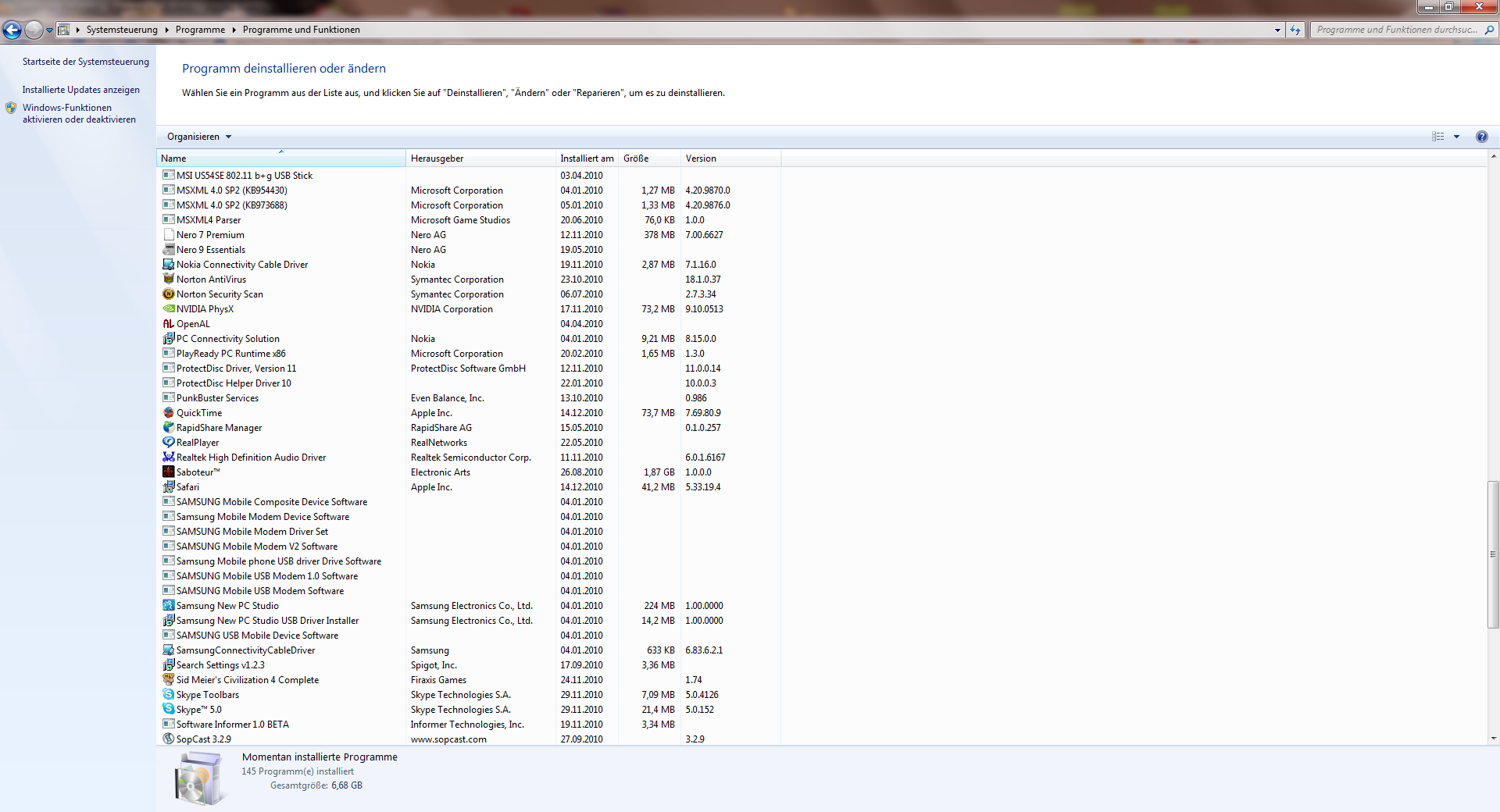Click the Realtek High Definition Audio Driver icon

pos(168,458)
